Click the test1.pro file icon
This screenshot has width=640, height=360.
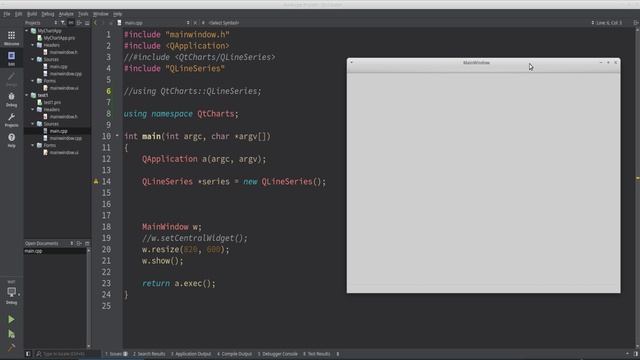pyautogui.click(x=40, y=102)
